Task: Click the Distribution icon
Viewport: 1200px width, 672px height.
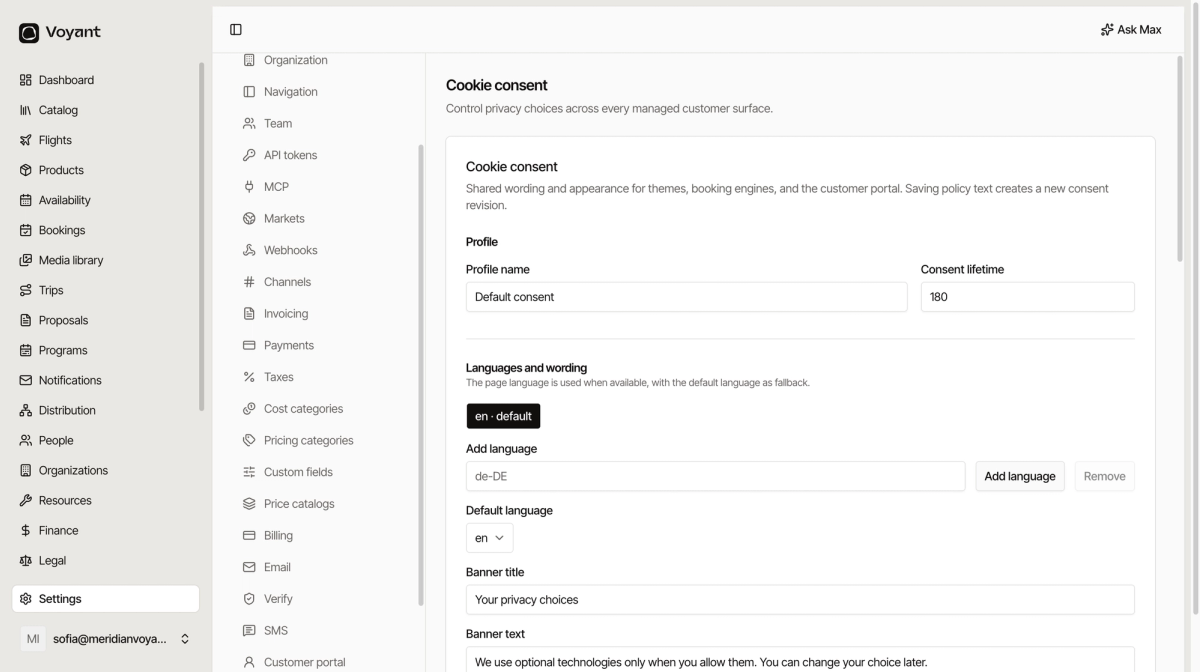Action: click(x=26, y=410)
